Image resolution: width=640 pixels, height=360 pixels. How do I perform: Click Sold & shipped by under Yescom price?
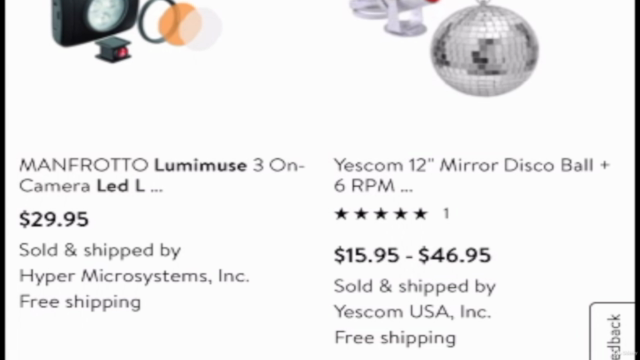[x=415, y=286]
